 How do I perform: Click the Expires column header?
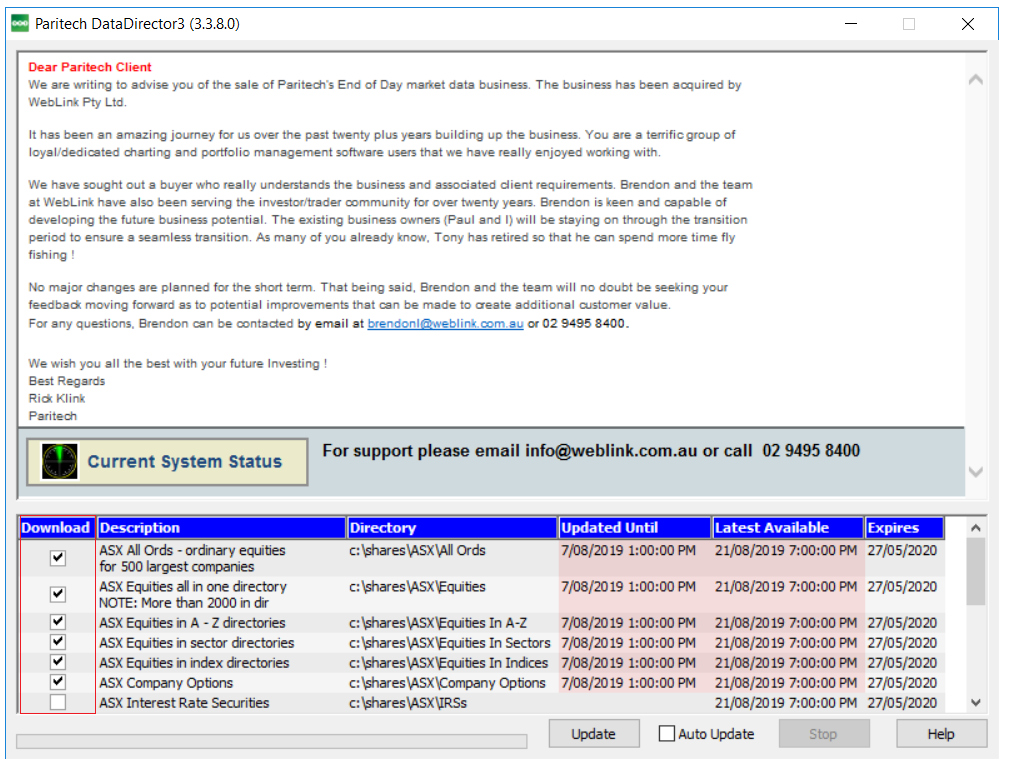click(904, 528)
